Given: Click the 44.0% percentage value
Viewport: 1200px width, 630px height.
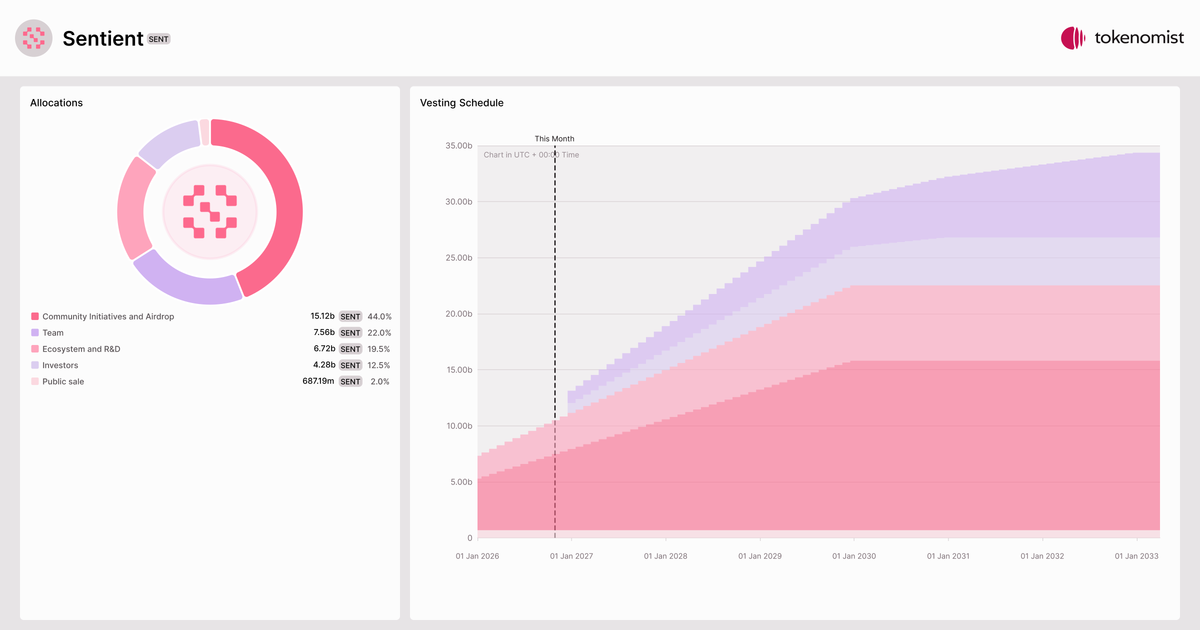Looking at the screenshot, I should (379, 317).
